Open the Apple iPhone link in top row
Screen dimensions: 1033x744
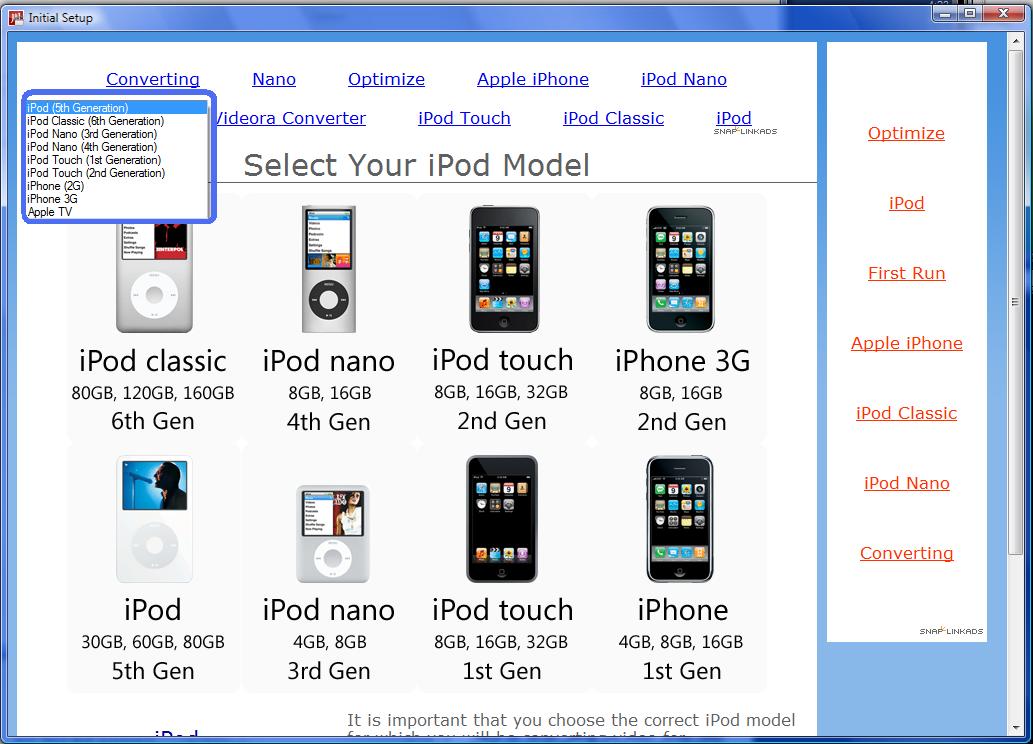coord(533,79)
